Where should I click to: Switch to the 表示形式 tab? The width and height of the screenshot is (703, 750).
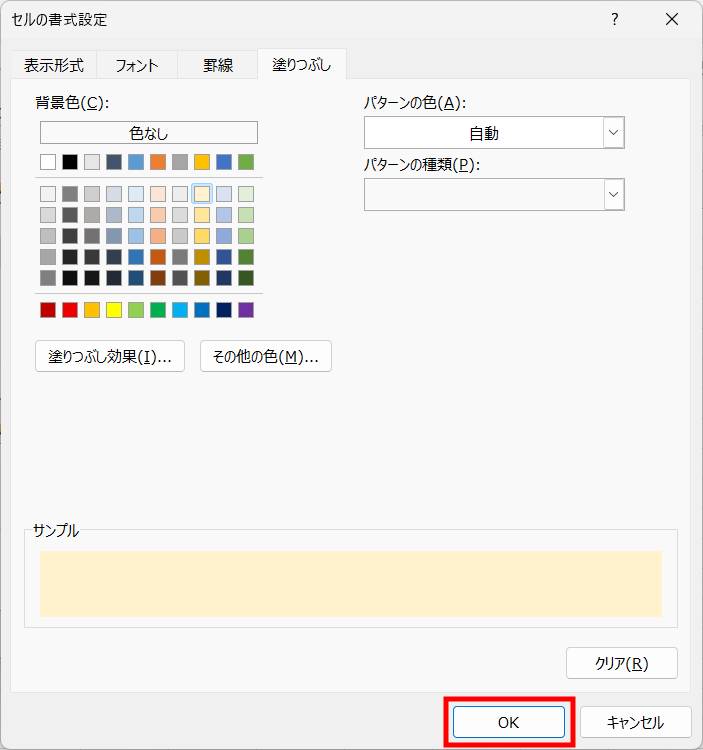point(54,65)
